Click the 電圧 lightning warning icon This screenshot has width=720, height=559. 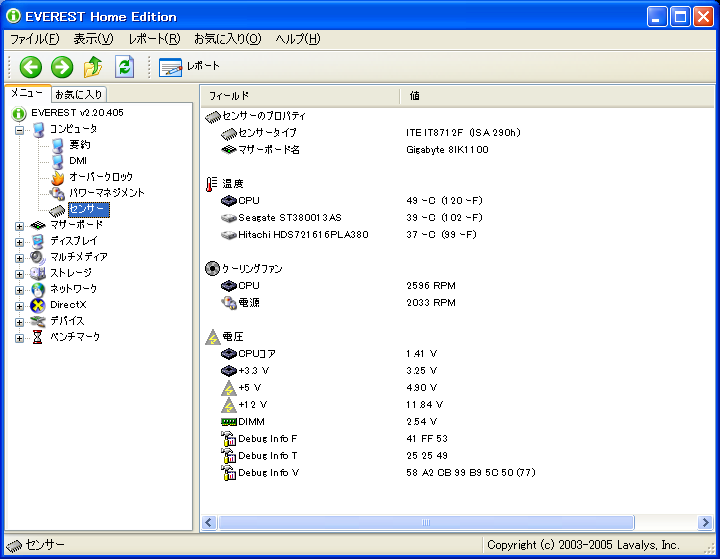point(213,337)
